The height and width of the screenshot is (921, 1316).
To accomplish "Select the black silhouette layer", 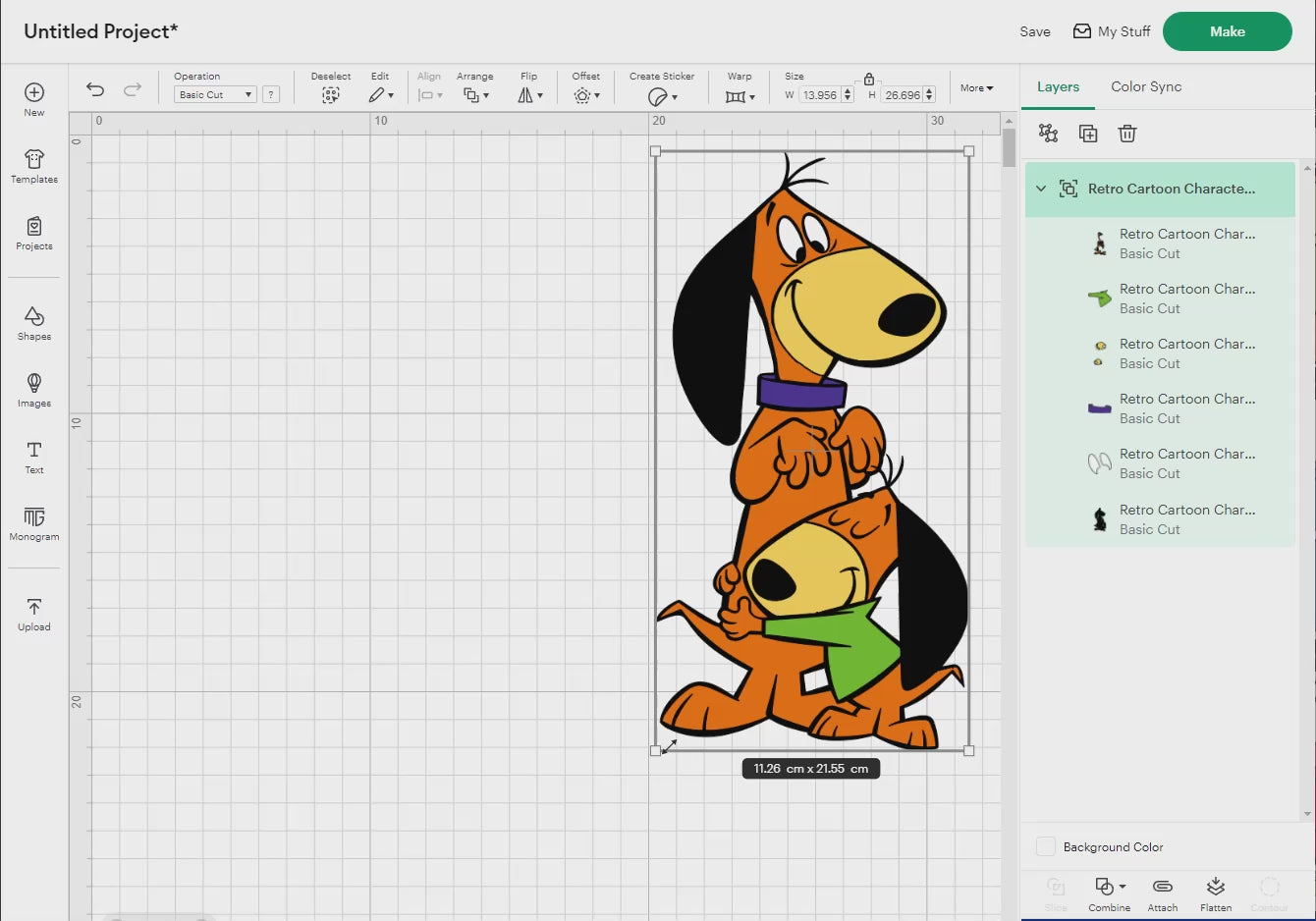I will tap(1161, 519).
